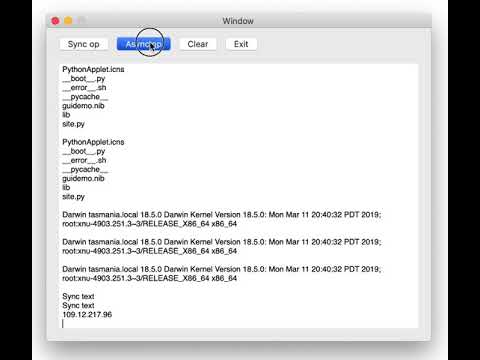Click the first Darwin tasmania.local line
Viewport: 480px width, 360px height.
point(221,215)
